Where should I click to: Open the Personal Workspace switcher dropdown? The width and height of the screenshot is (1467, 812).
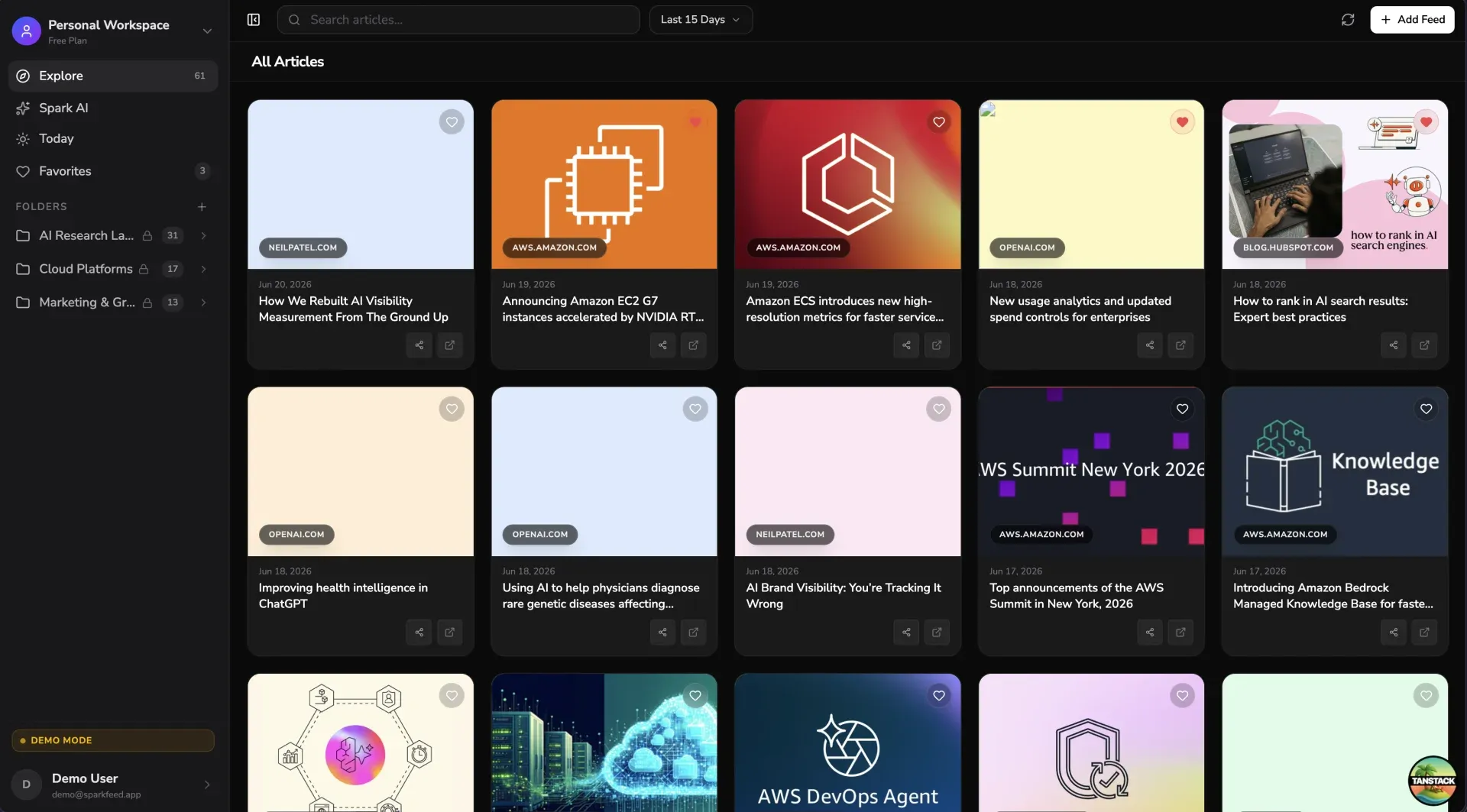[207, 31]
